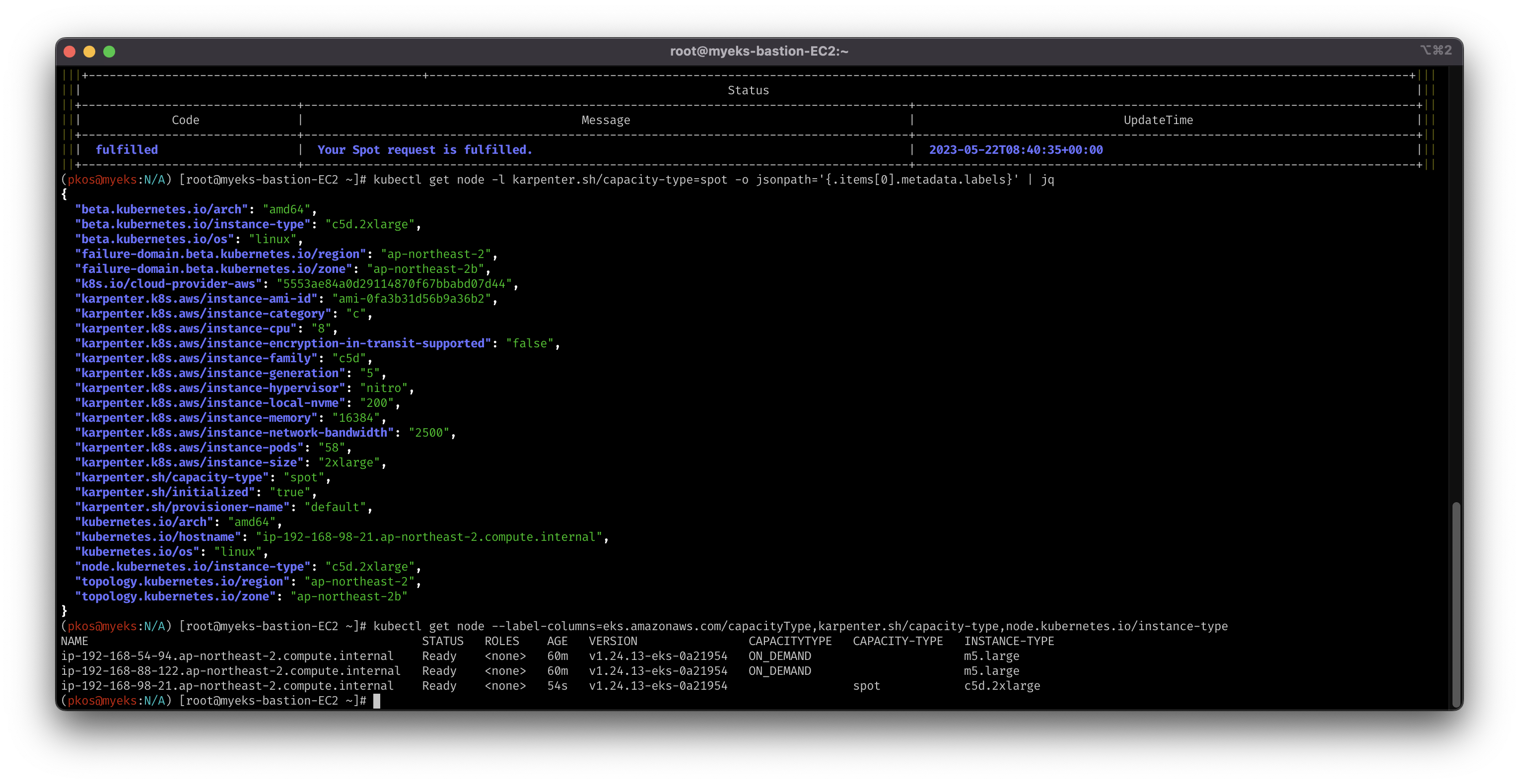Click the 'UpdateTime' column header
1519x784 pixels.
click(x=1158, y=120)
